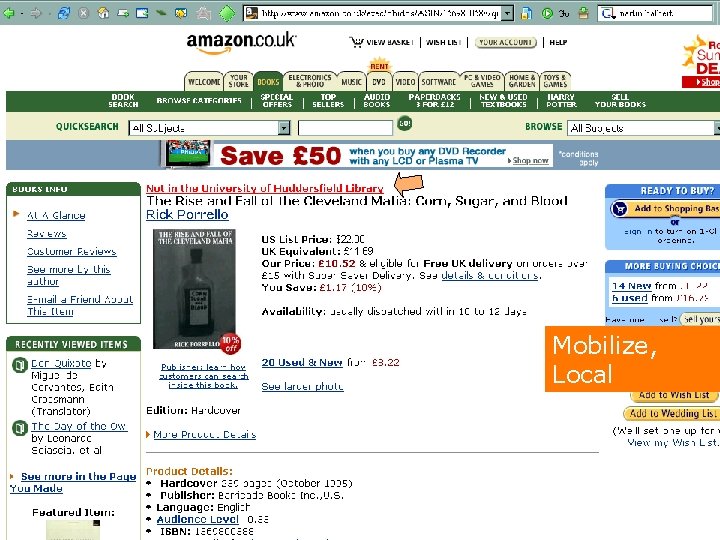Click the grey stop-loading icon

[x=84, y=13]
